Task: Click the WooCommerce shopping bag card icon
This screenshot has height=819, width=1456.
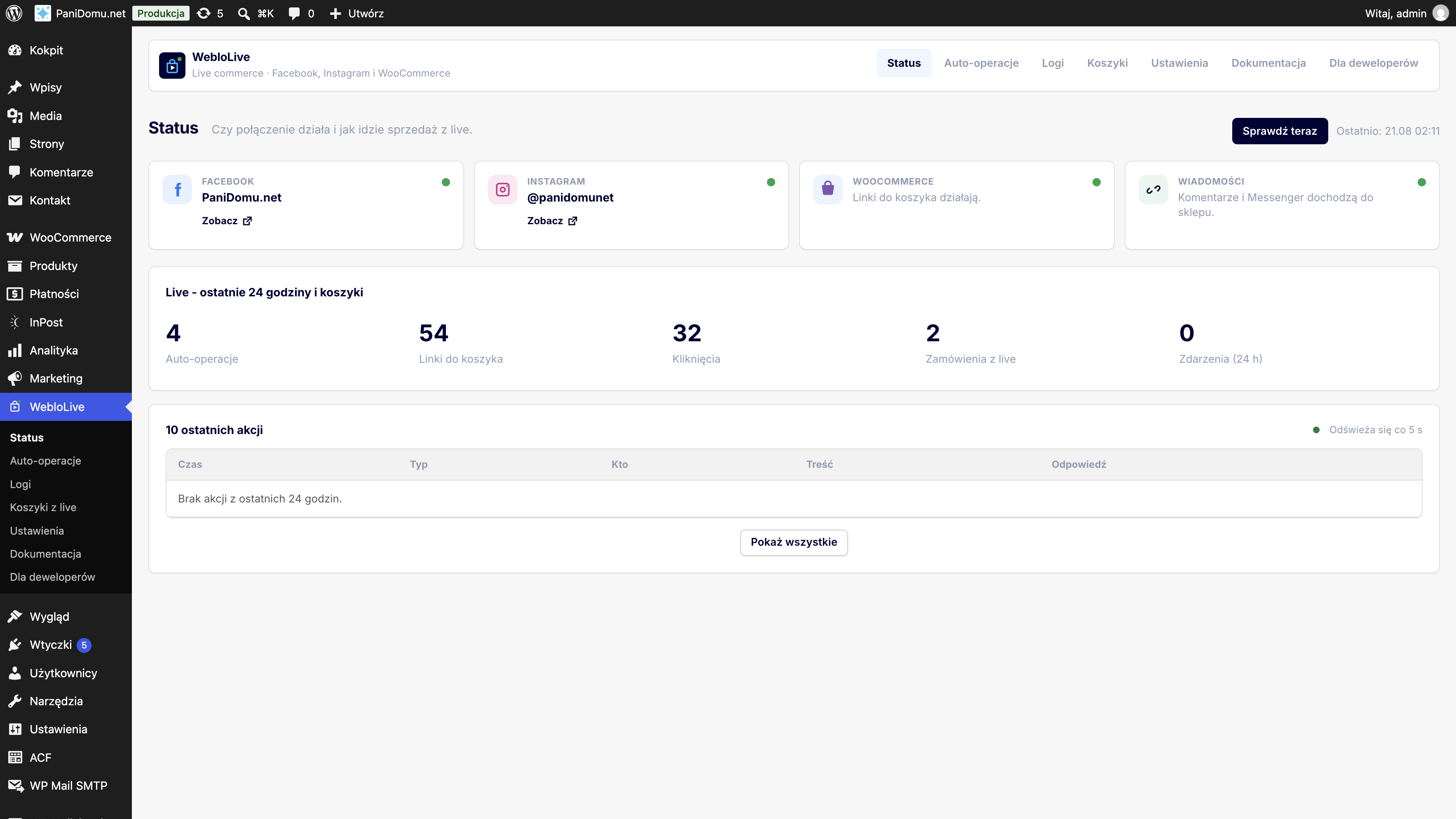Action: click(x=828, y=189)
